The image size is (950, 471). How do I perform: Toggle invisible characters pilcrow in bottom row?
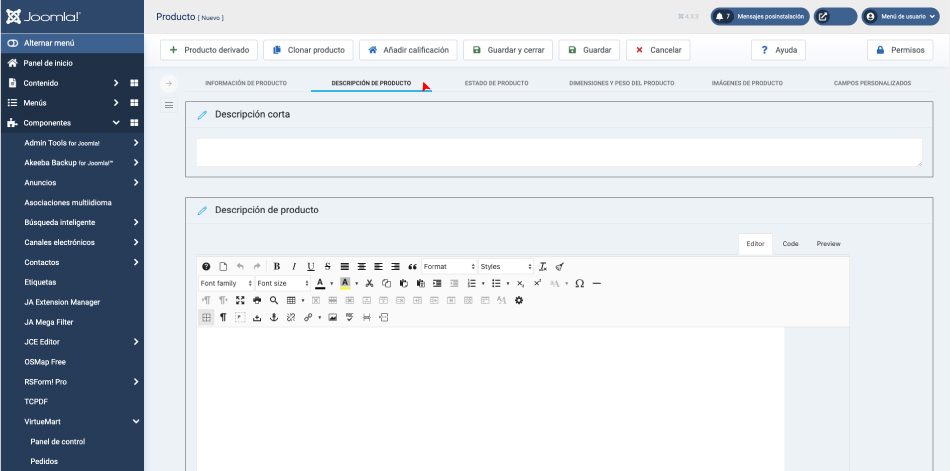point(223,317)
